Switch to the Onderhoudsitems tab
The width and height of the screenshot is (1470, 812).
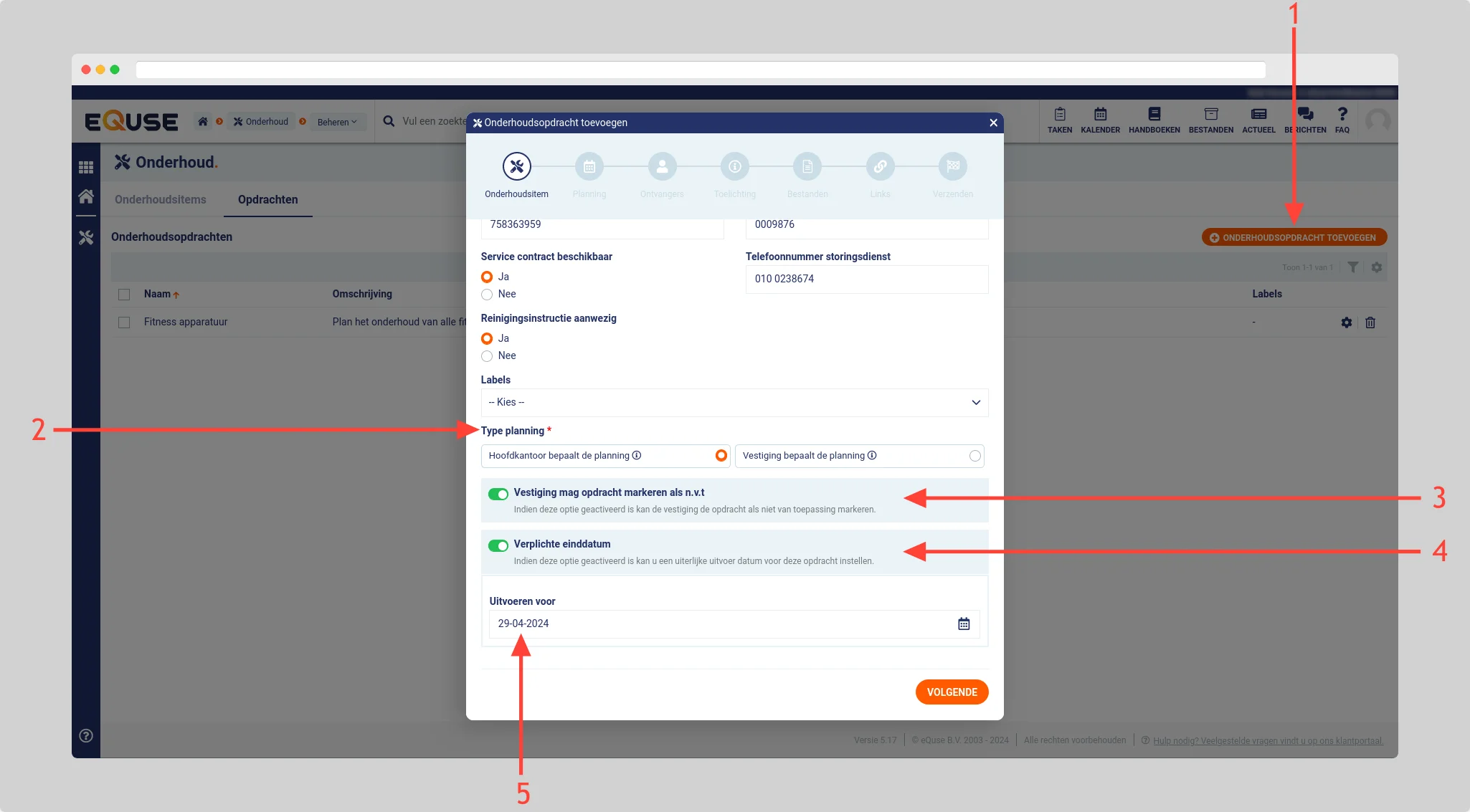(161, 200)
